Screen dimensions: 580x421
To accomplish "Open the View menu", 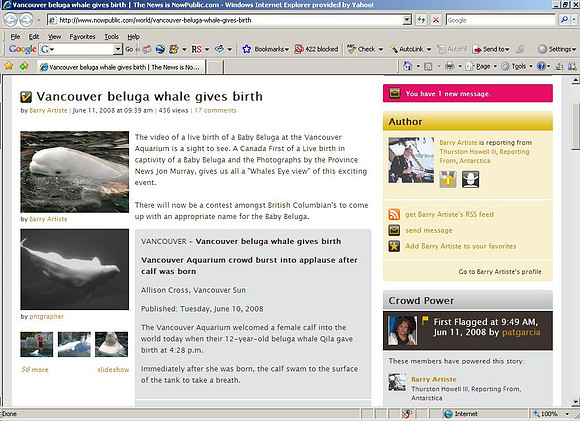I will [x=54, y=37].
